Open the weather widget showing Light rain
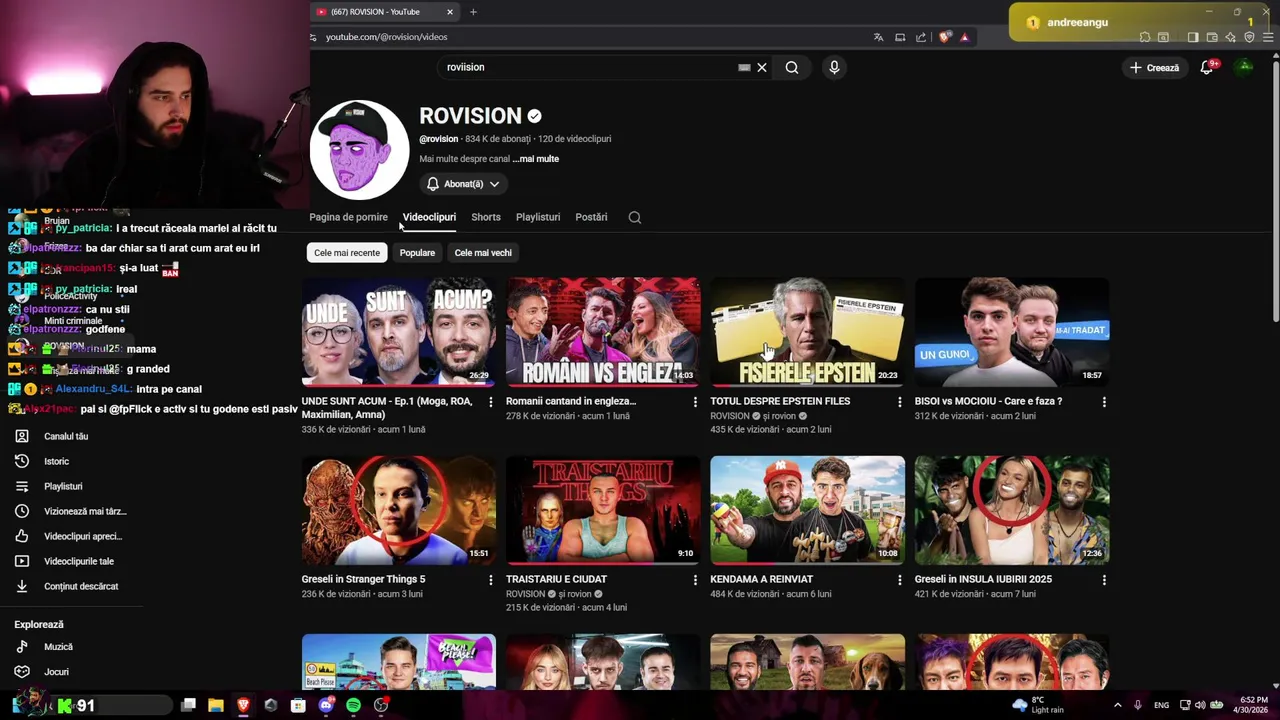This screenshot has height=720, width=1280. click(1040, 705)
